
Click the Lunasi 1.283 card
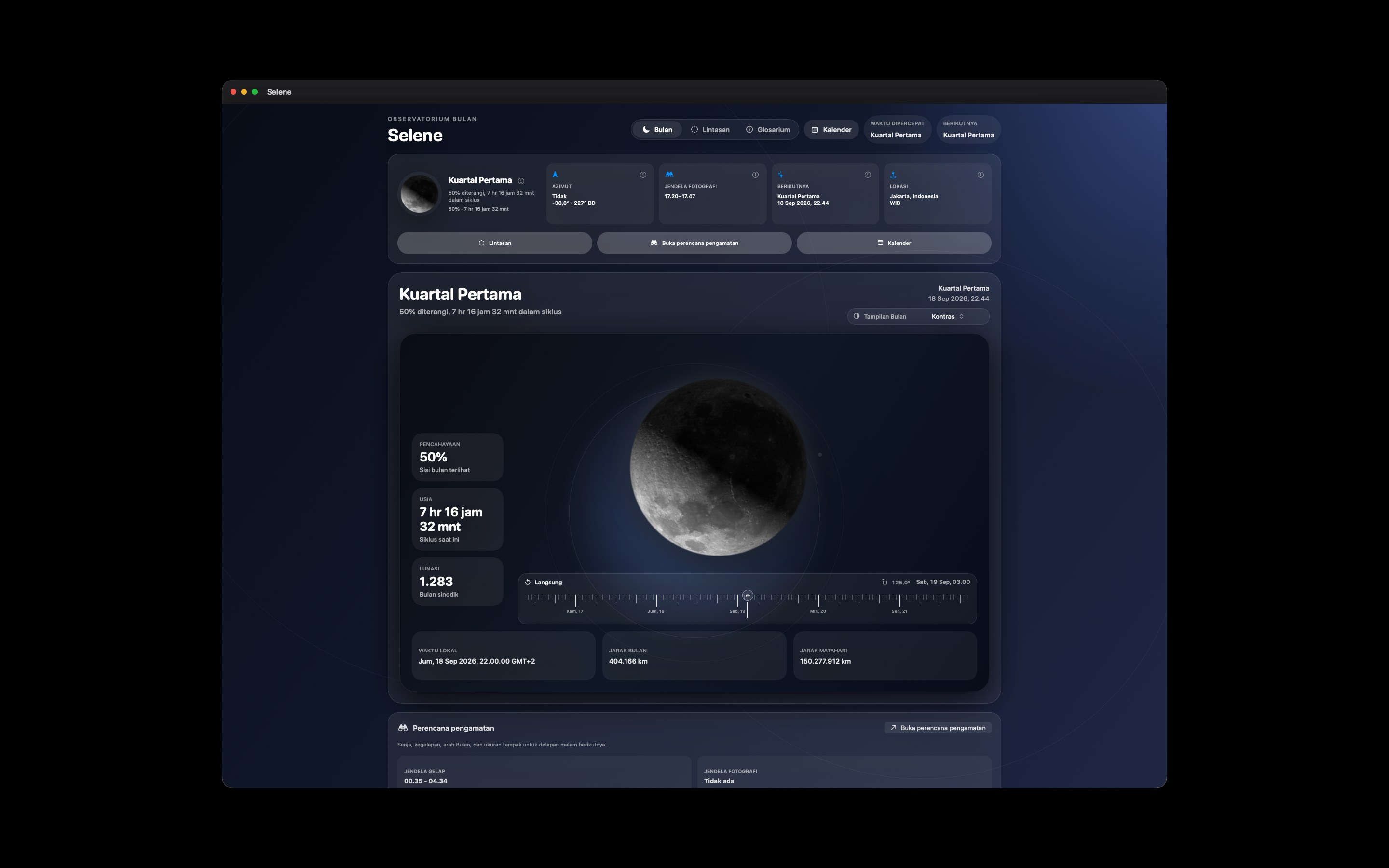(x=457, y=582)
